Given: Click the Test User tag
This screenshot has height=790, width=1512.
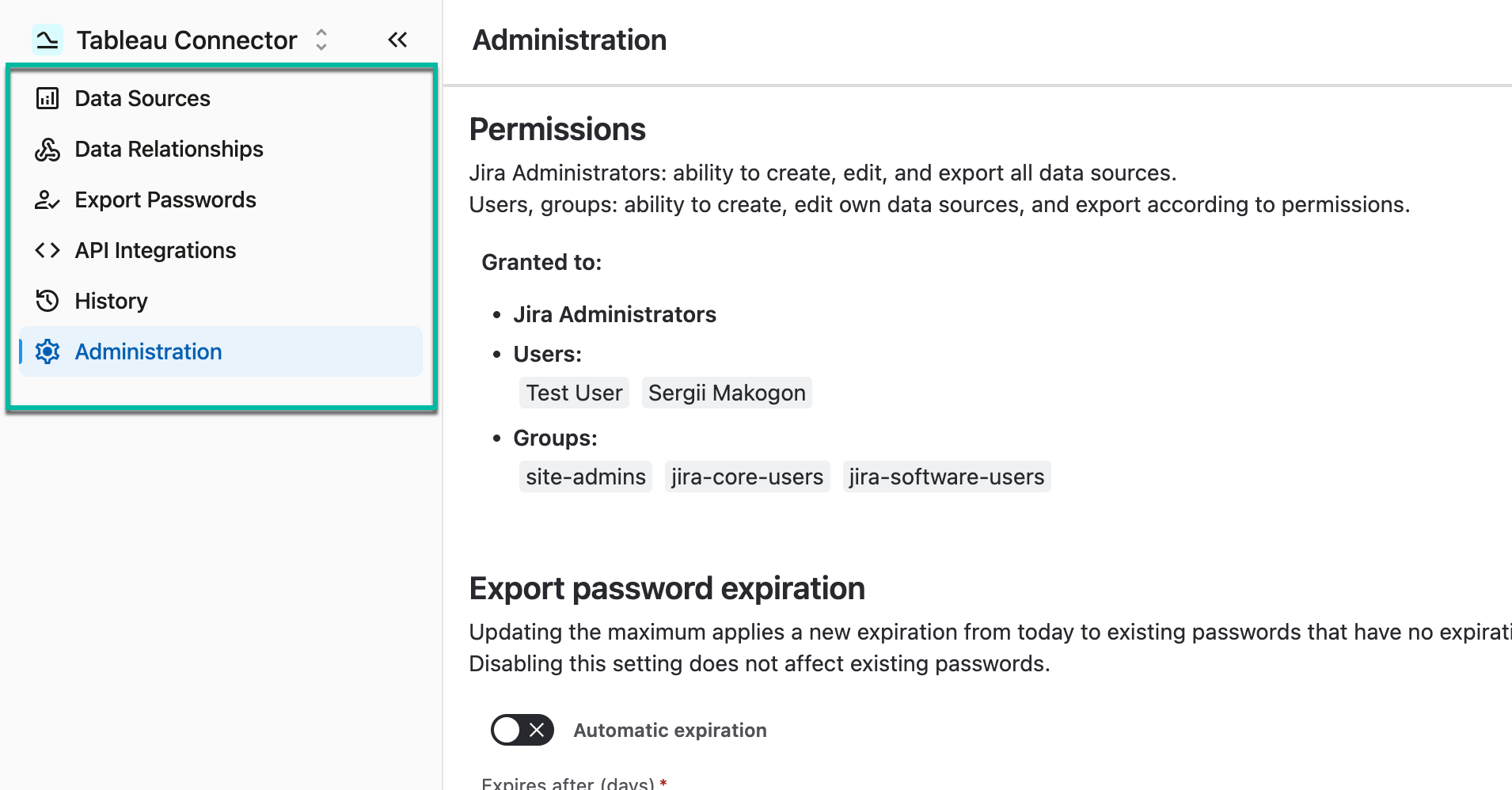Looking at the screenshot, I should click(574, 393).
